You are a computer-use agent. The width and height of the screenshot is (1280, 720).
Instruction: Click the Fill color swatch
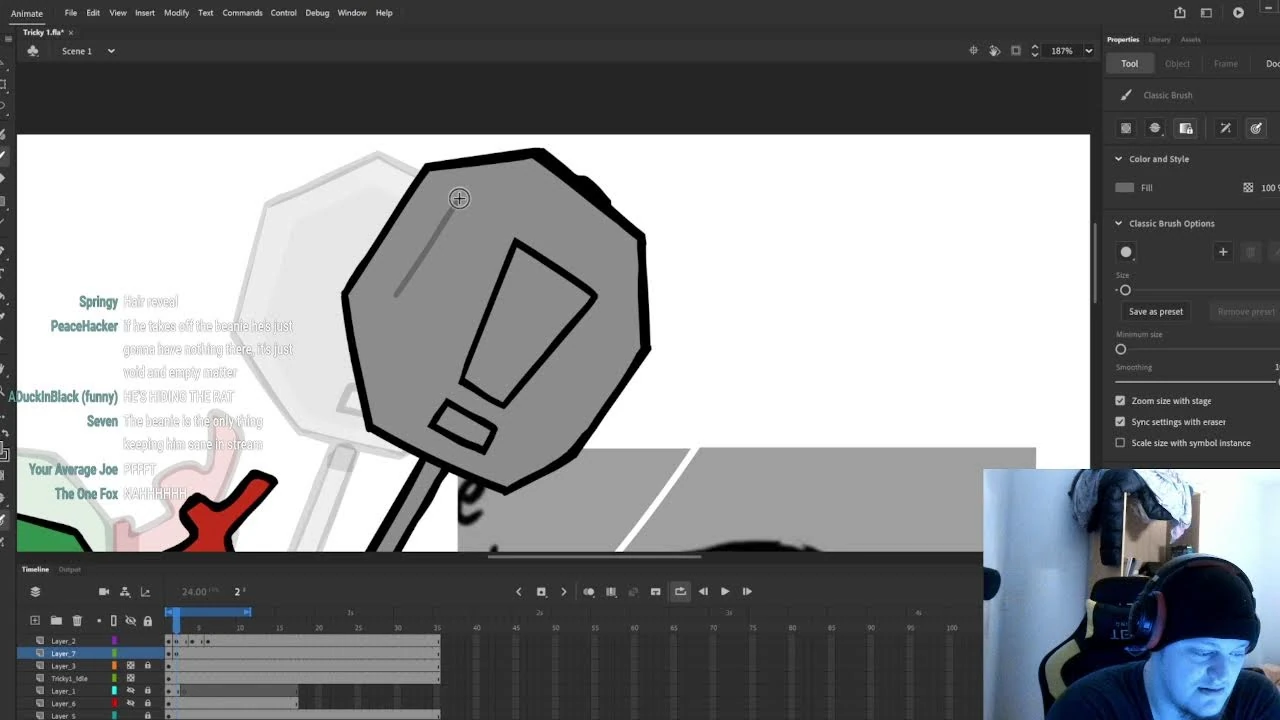click(x=1124, y=187)
